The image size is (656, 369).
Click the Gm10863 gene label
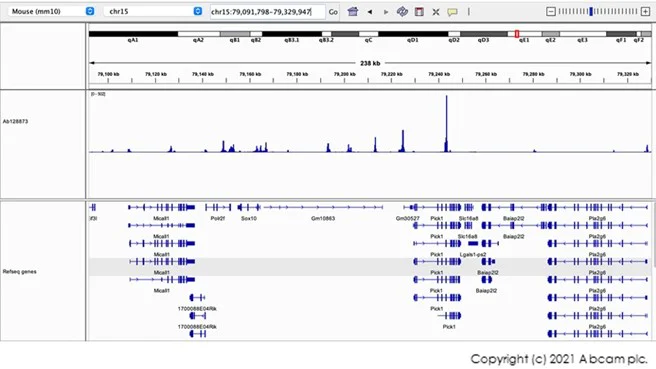click(323, 218)
